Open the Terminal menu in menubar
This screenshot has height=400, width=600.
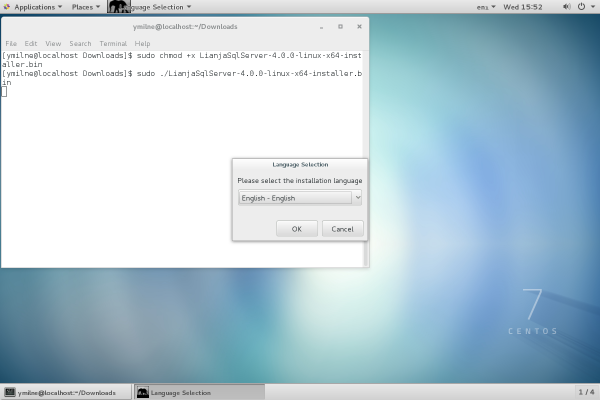point(112,44)
